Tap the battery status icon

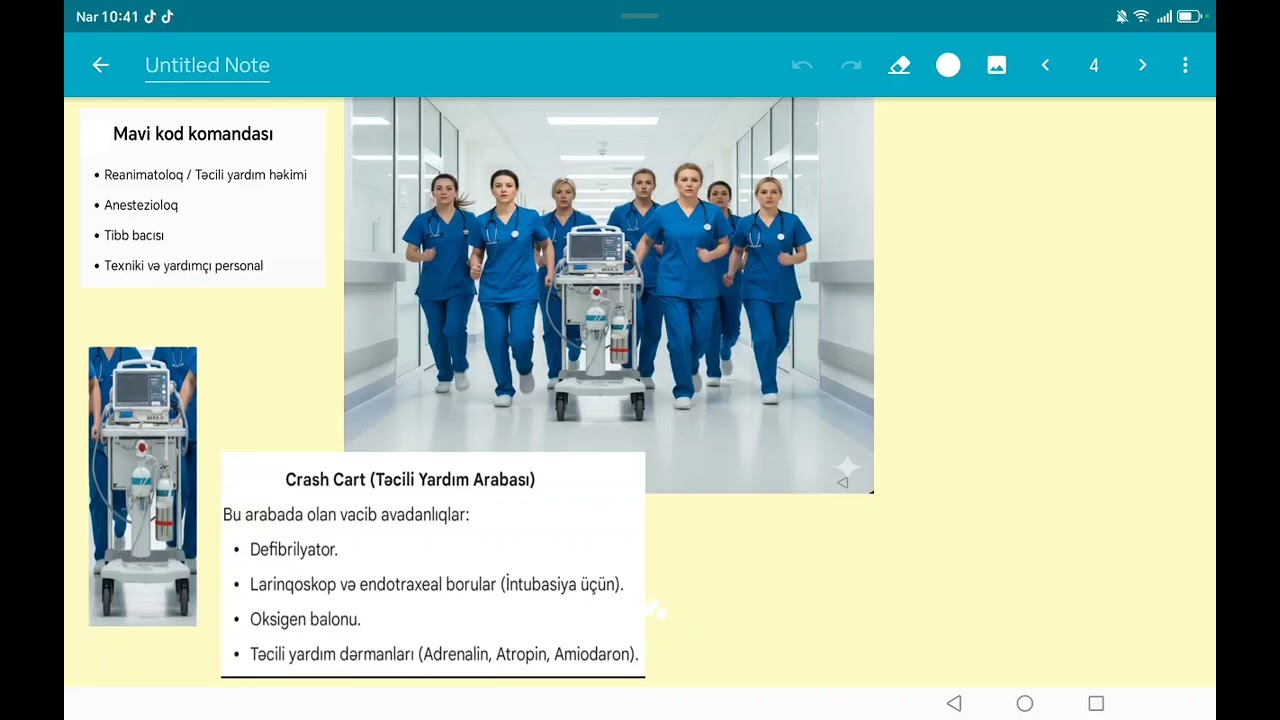pyautogui.click(x=1191, y=16)
